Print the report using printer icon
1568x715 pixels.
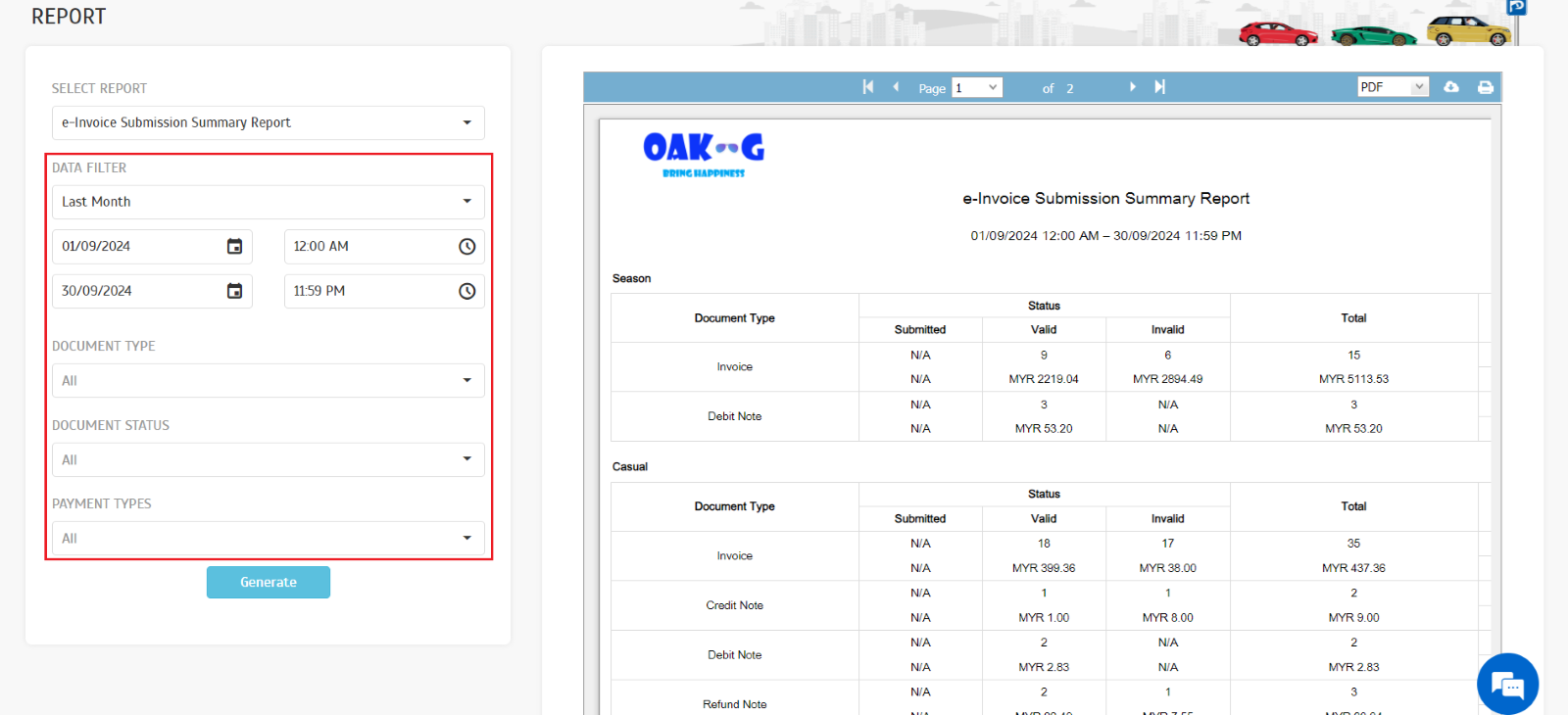(1486, 87)
